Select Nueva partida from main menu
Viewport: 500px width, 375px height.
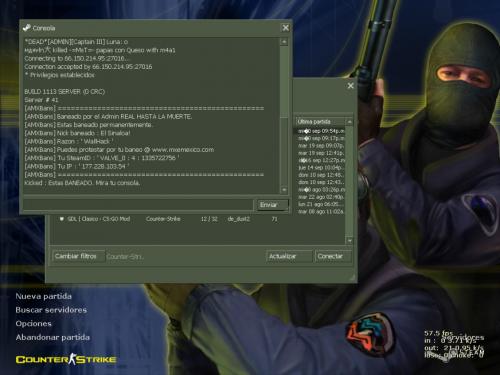pyautogui.click(x=43, y=296)
